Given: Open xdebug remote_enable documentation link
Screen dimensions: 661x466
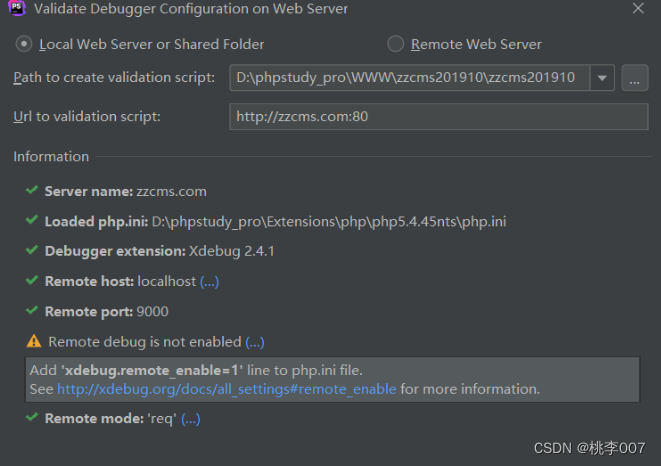Looking at the screenshot, I should point(227,389).
